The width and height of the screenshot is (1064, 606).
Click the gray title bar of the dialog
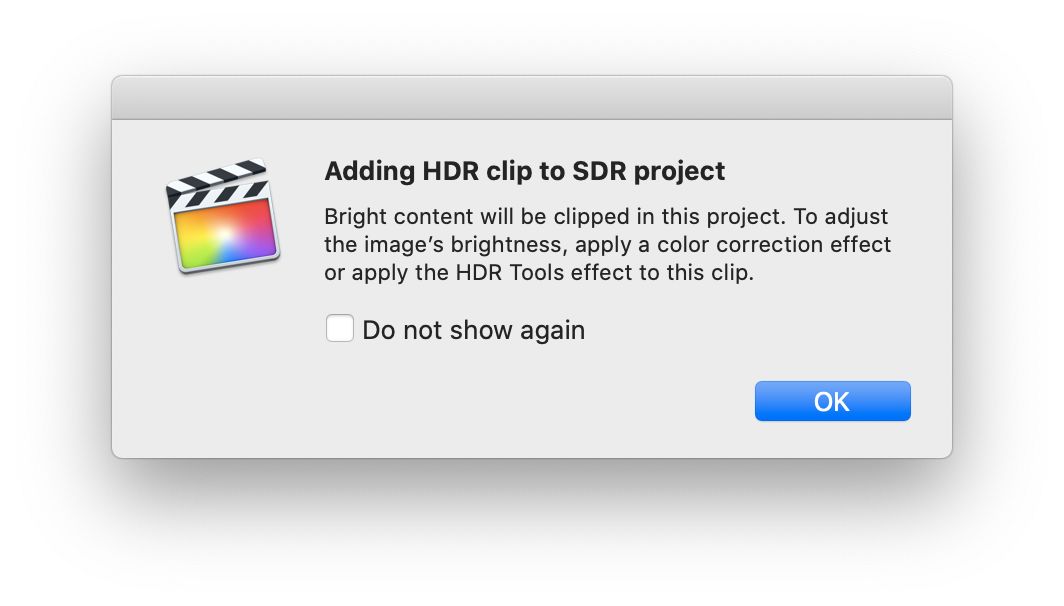coord(532,98)
